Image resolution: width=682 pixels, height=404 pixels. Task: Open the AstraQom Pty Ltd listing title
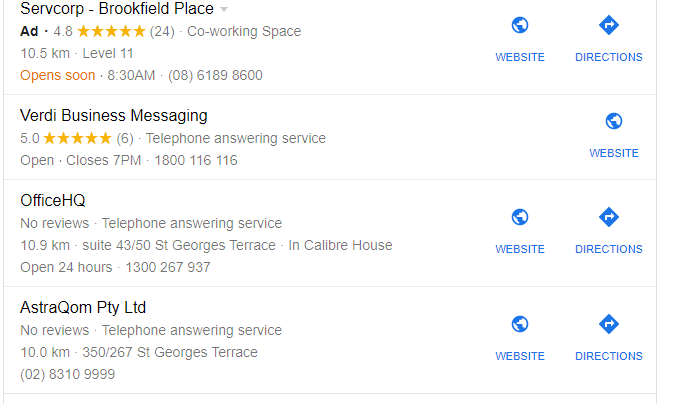(x=83, y=307)
